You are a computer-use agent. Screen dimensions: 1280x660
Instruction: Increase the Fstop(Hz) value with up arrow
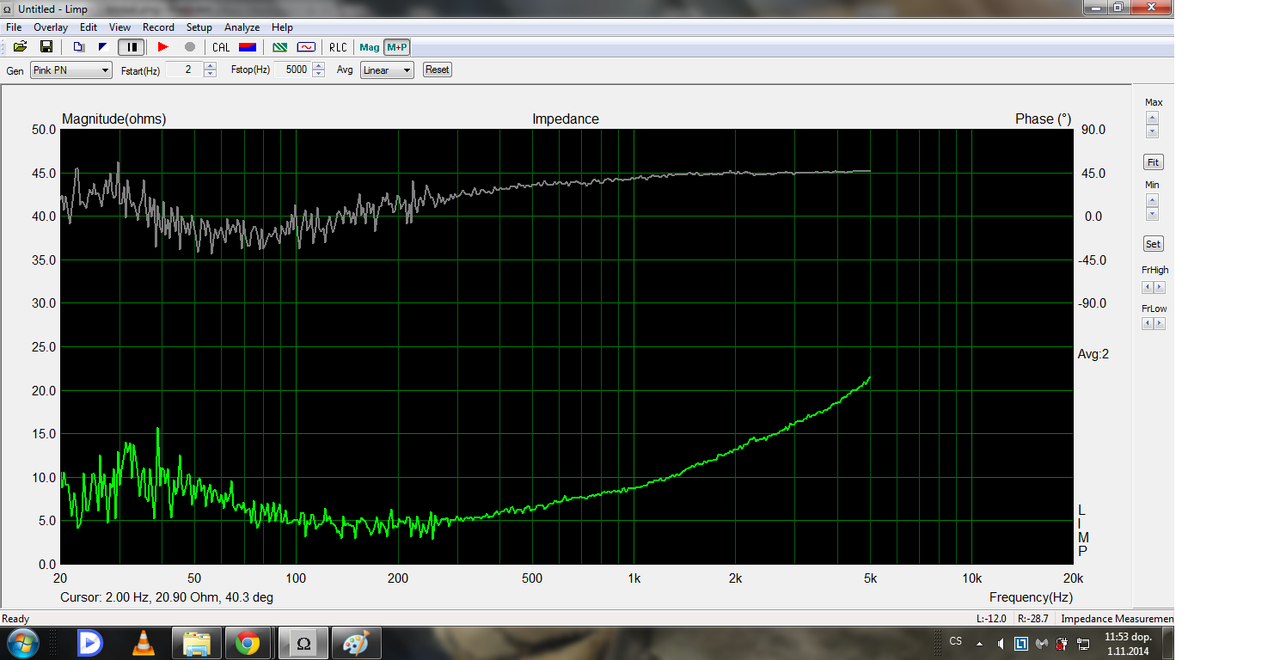coord(318,66)
